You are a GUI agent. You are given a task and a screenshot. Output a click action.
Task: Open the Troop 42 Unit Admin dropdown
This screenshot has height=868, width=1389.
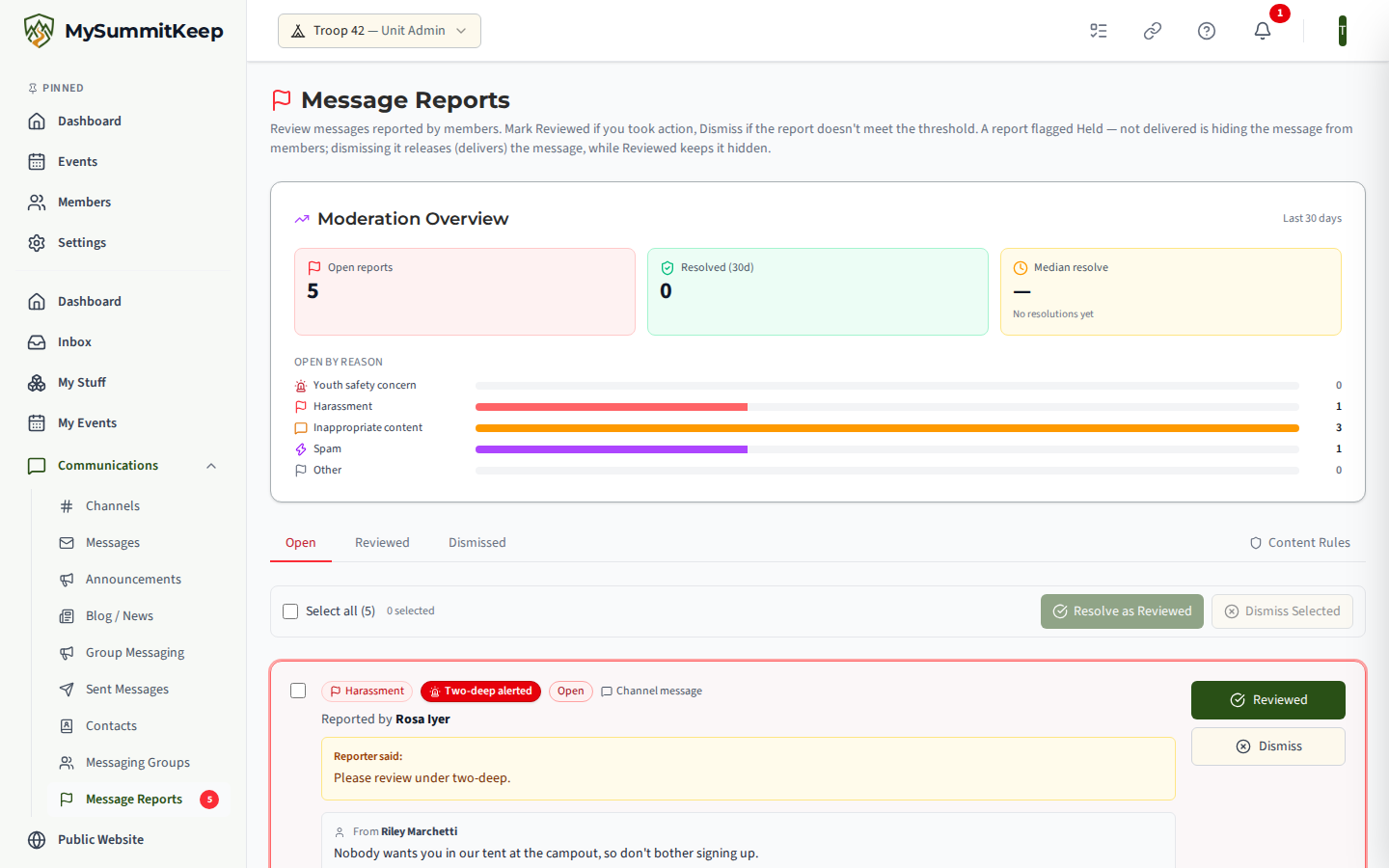coord(379,31)
